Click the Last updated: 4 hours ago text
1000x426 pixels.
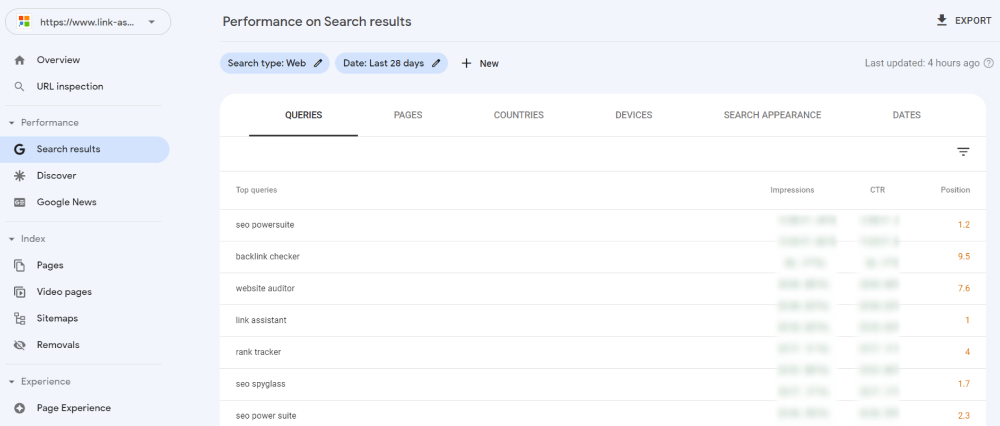(922, 63)
